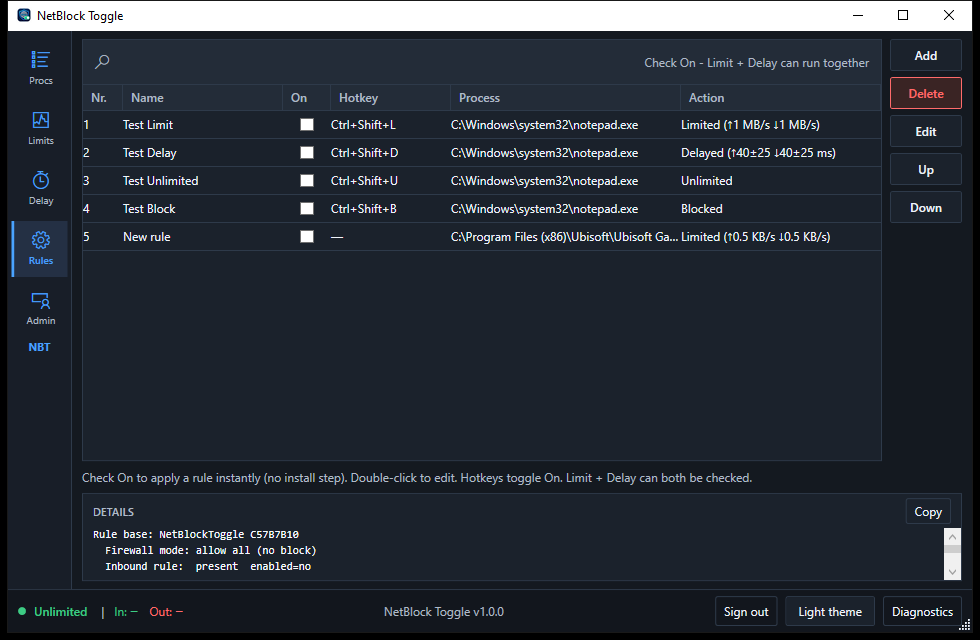
Task: Move rule Up with Up button
Action: [926, 170]
